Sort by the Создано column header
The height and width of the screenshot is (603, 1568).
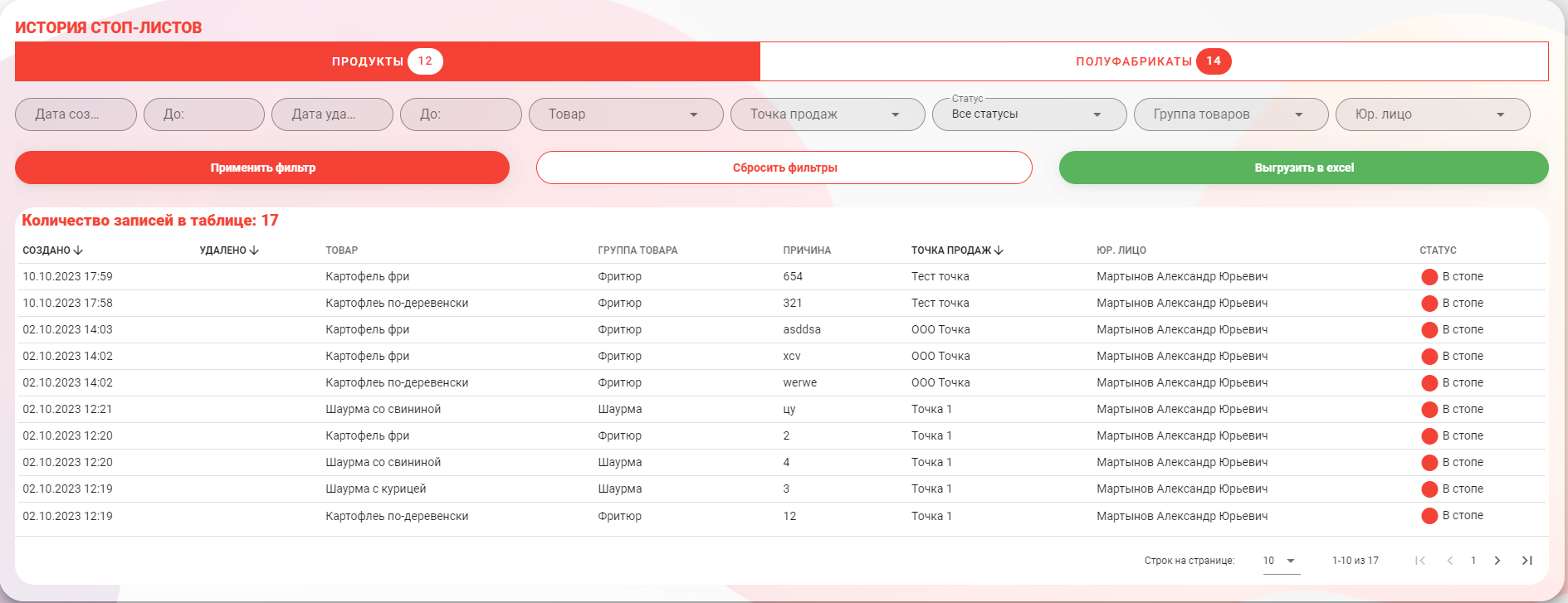(x=52, y=250)
